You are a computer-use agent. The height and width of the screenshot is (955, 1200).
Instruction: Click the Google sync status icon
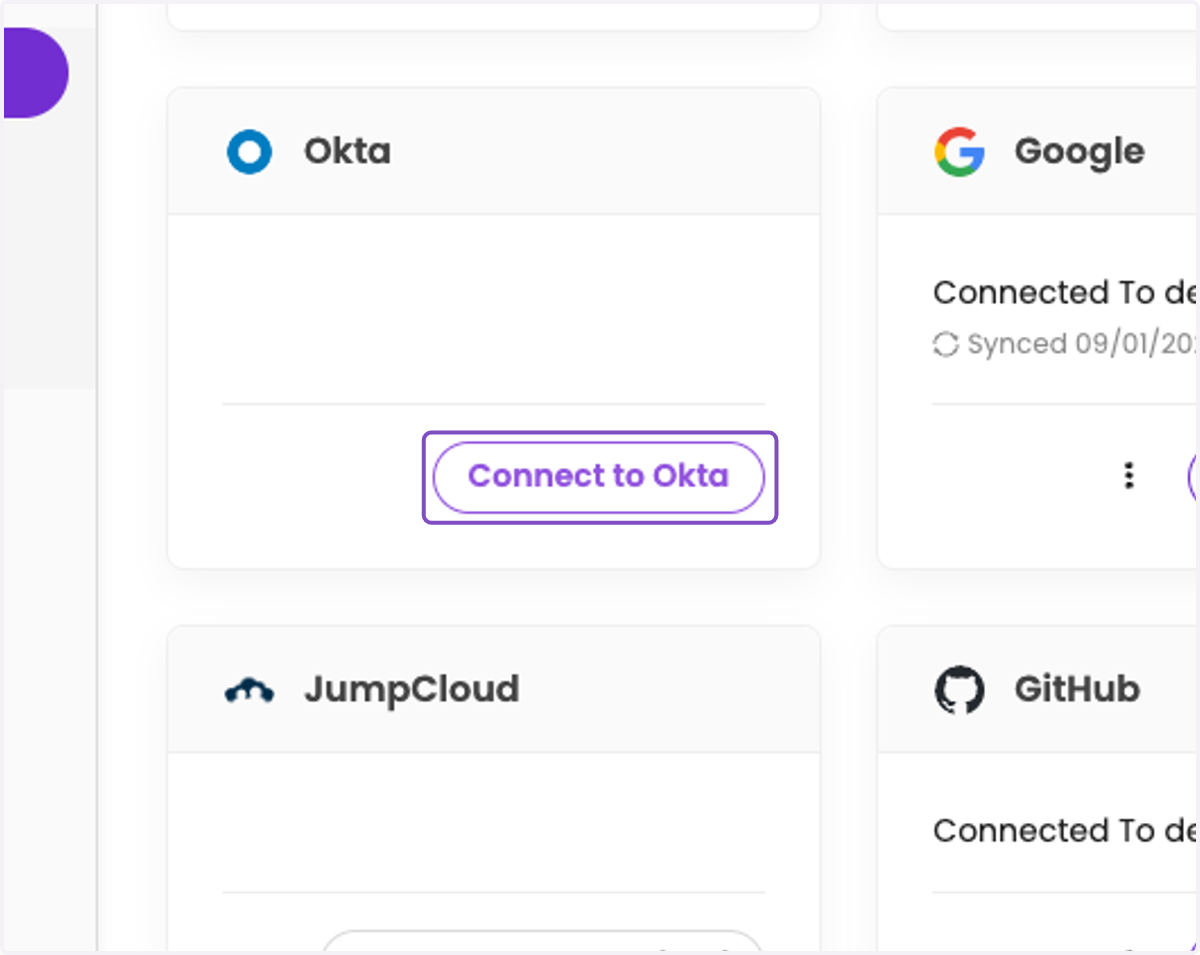[945, 344]
